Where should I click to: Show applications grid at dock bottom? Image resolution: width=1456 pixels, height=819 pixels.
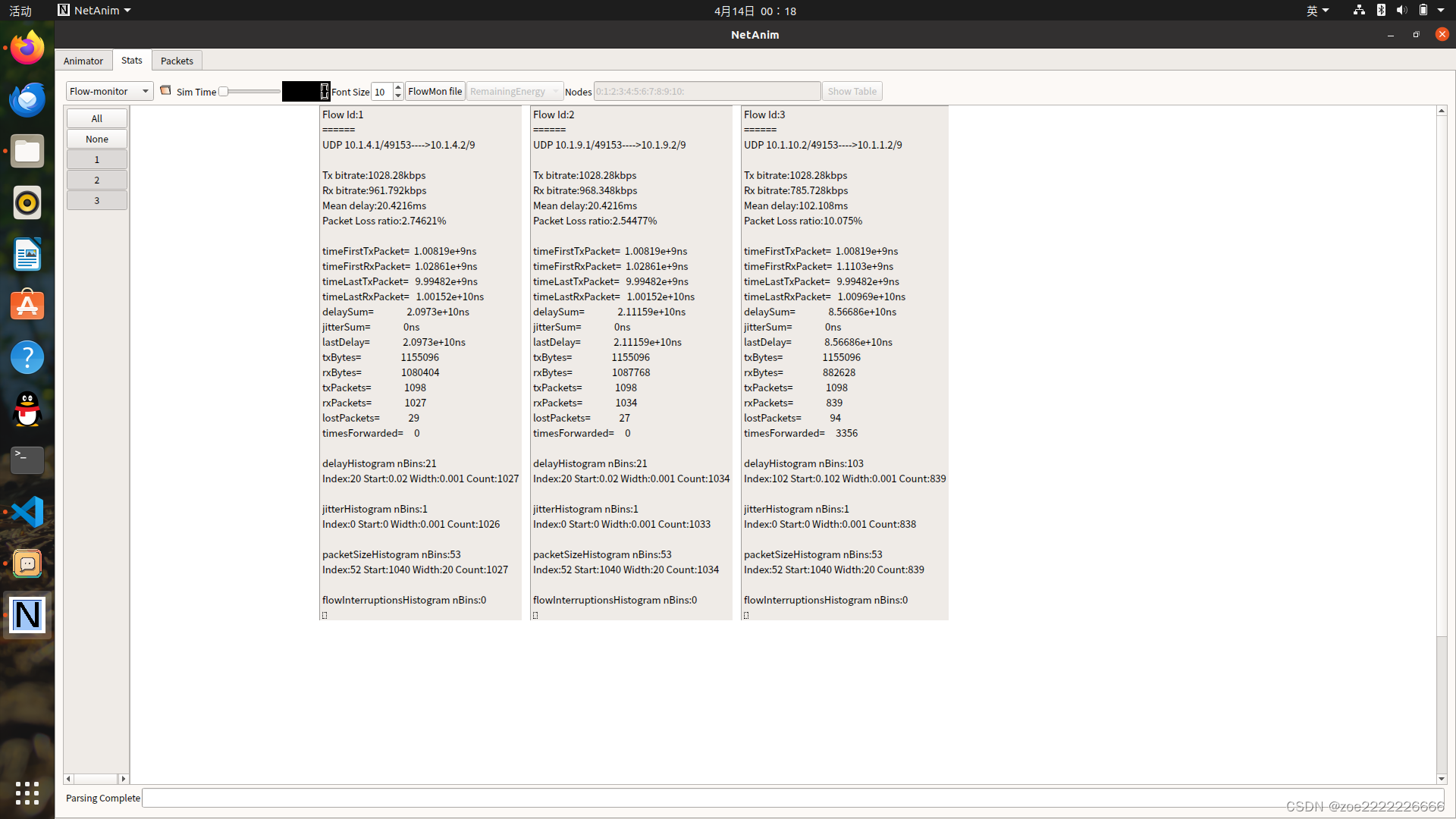(27, 793)
